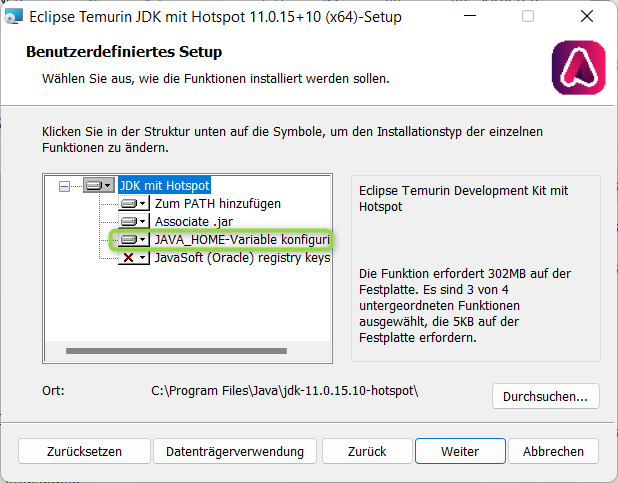This screenshot has width=618, height=483.
Task: Click the installer icon in title bar
Action: pos(13,17)
